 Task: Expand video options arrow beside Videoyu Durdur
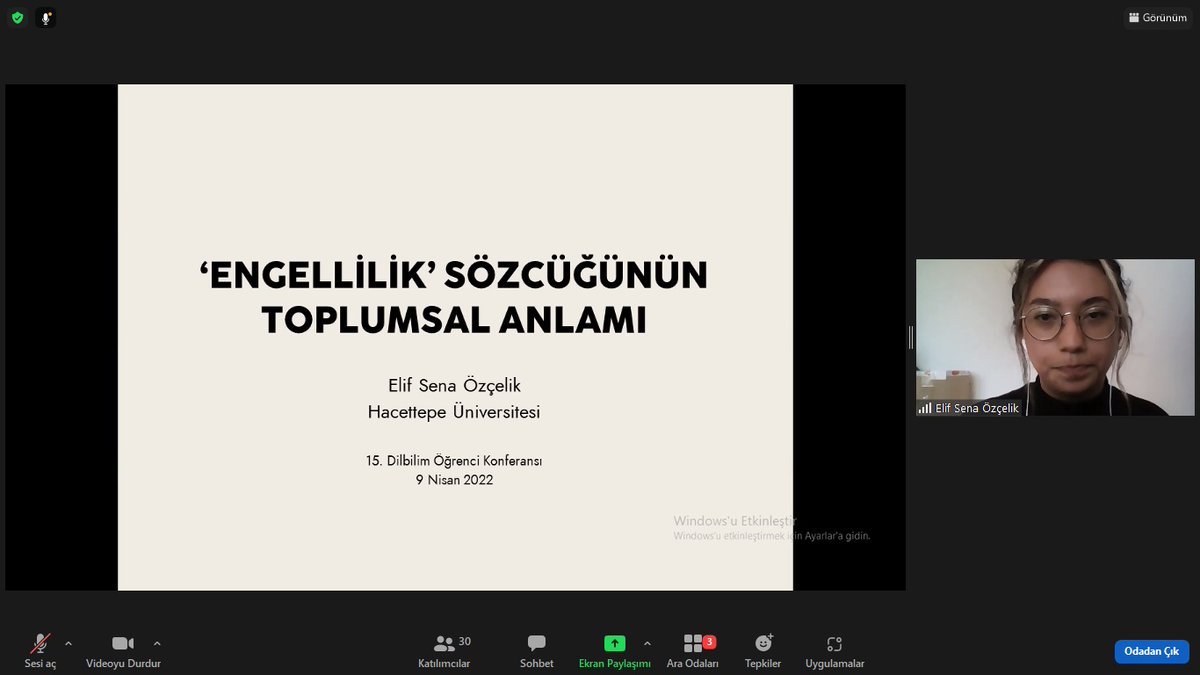[157, 643]
